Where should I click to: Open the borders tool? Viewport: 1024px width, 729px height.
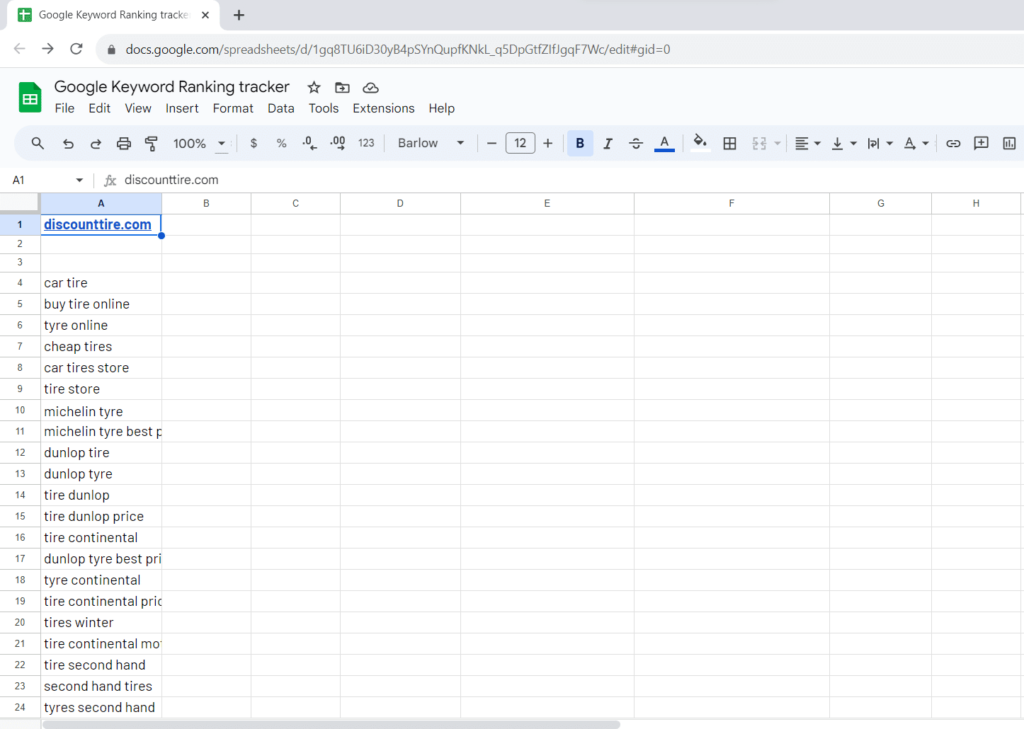click(x=730, y=143)
